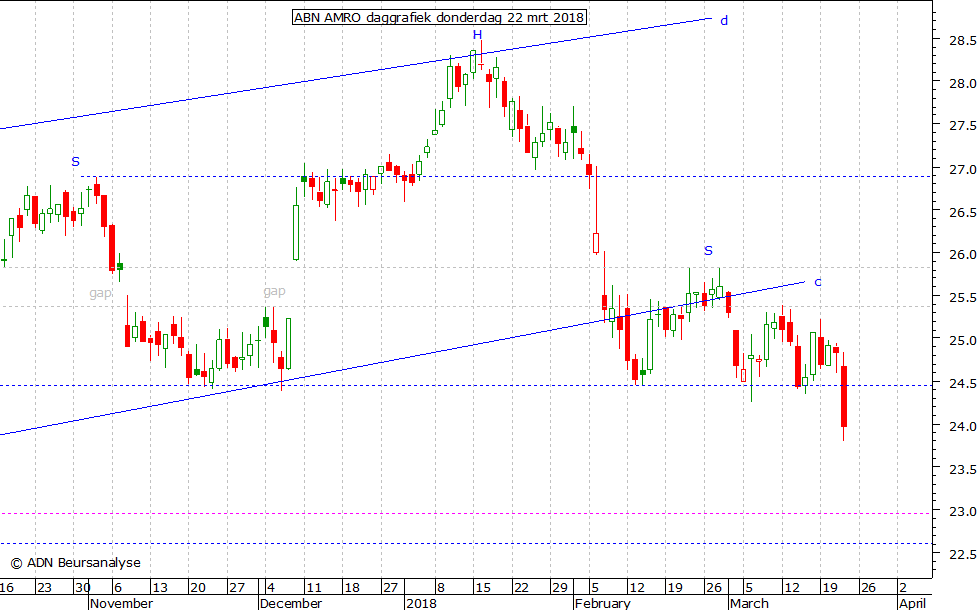Select date tick 13 in November
The width and height of the screenshot is (980, 610).
pos(160,588)
